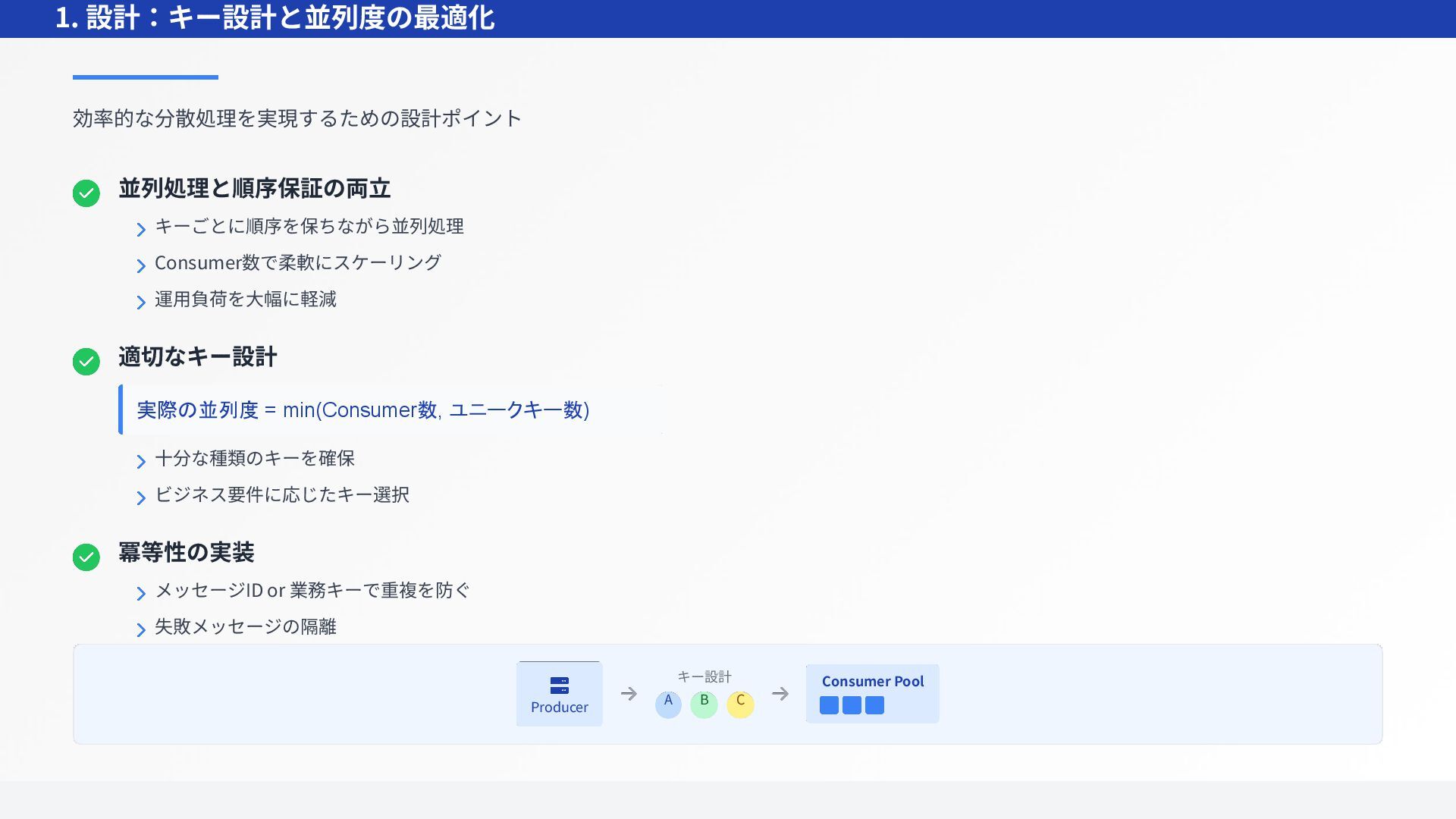Click the middle Consumer Pool square
The image size is (1456, 819).
coord(852,705)
